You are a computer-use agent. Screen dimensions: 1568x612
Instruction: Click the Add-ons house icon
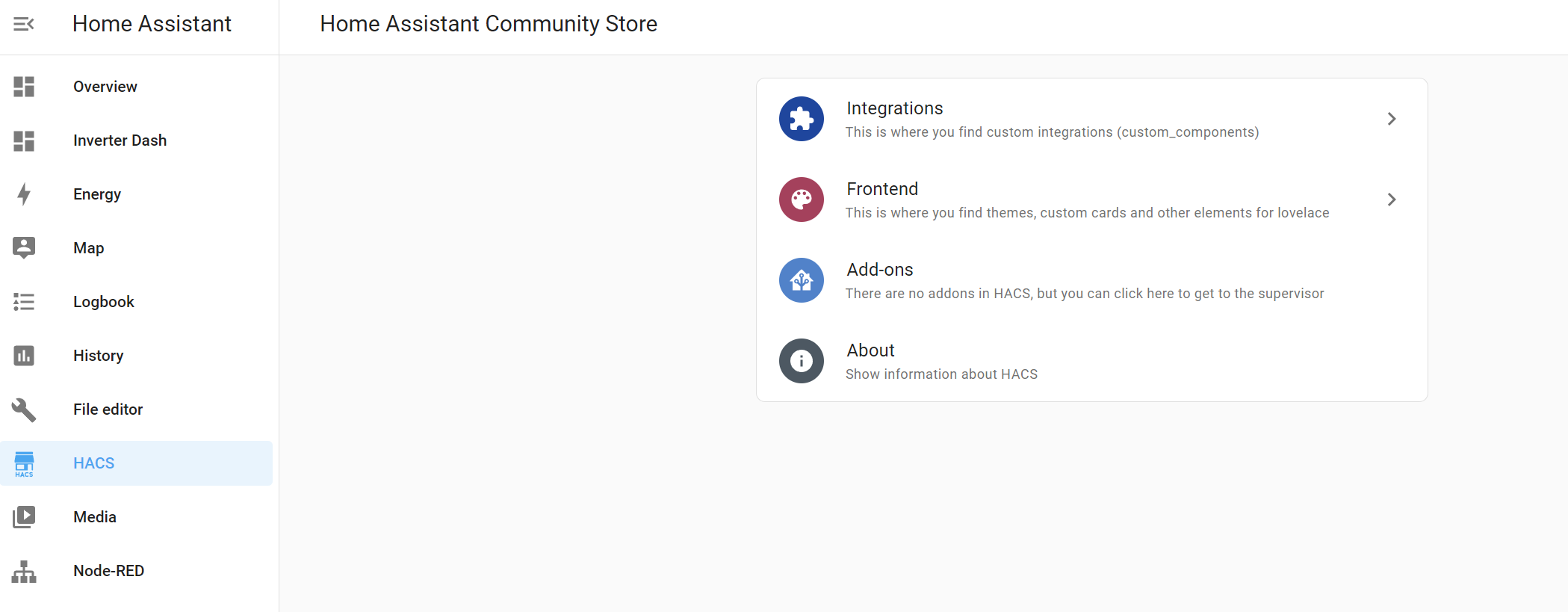tap(801, 280)
